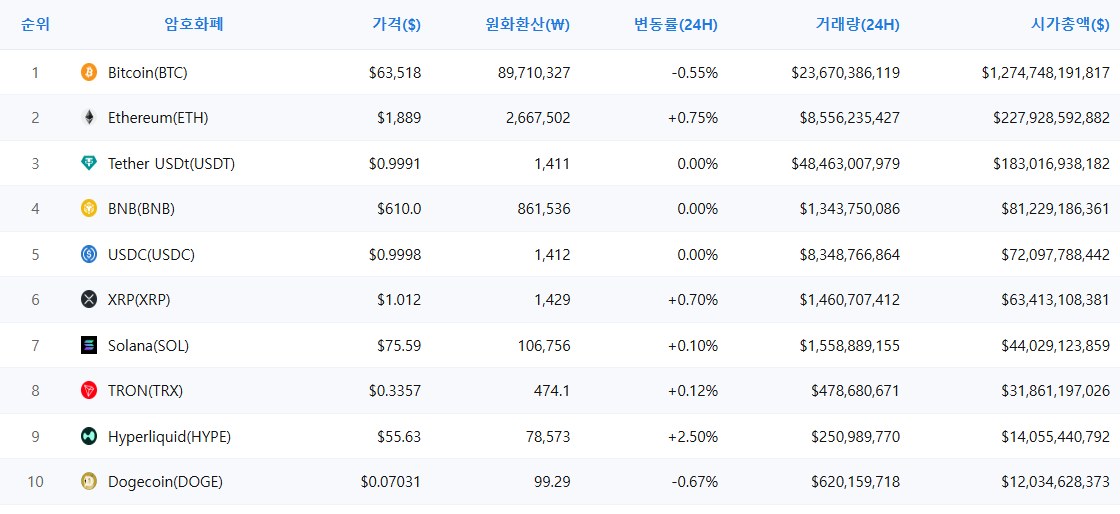This screenshot has height=514, width=1120.
Task: Click Hyperliquid market cap $14,055,440,792
Action: [1056, 437]
